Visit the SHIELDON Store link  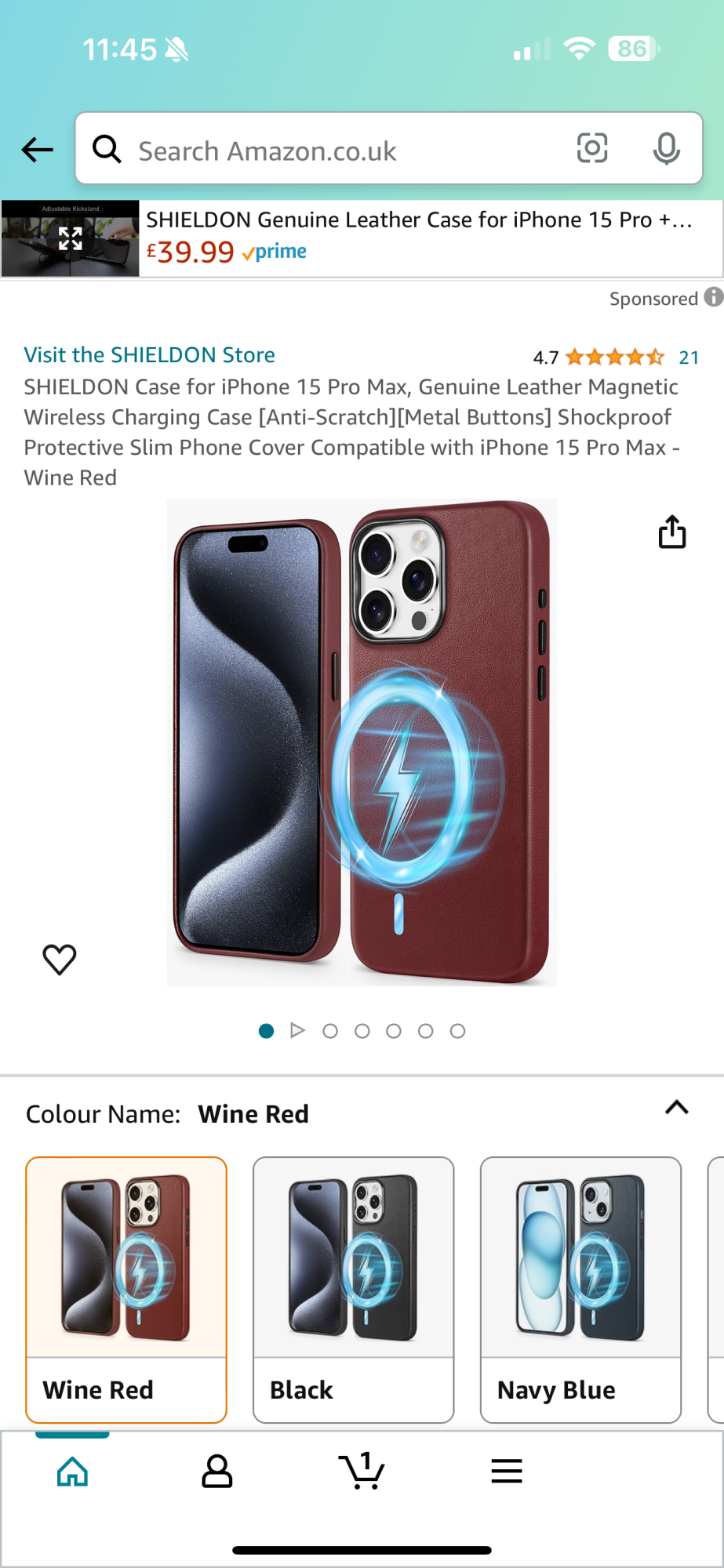click(149, 354)
